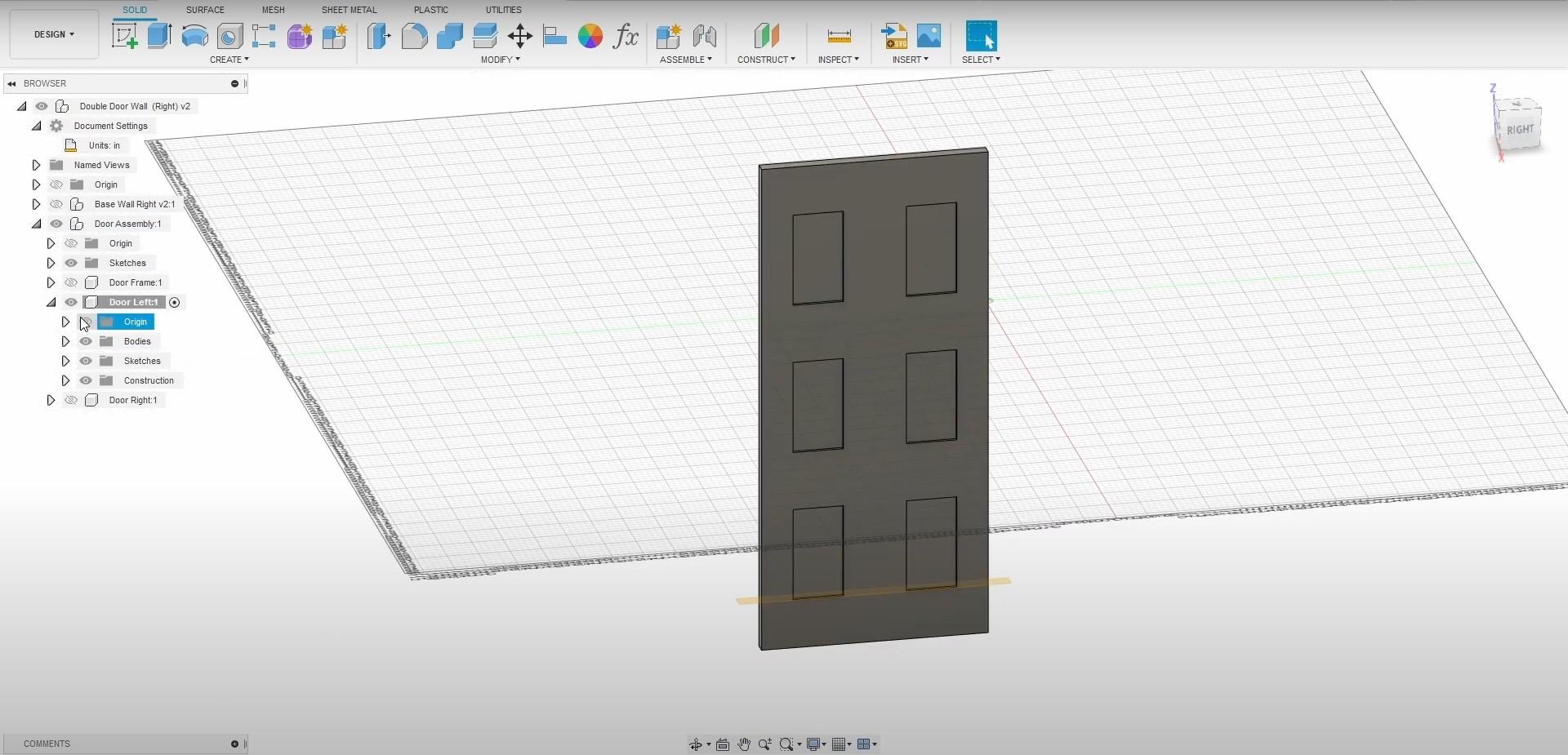Viewport: 1568px width, 755px height.
Task: Switch to the SURFACE tab
Action: [x=205, y=10]
